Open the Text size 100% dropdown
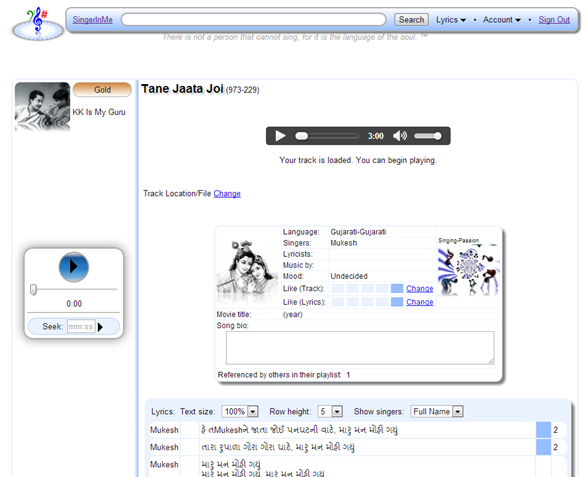The width and height of the screenshot is (588, 477). tap(240, 411)
